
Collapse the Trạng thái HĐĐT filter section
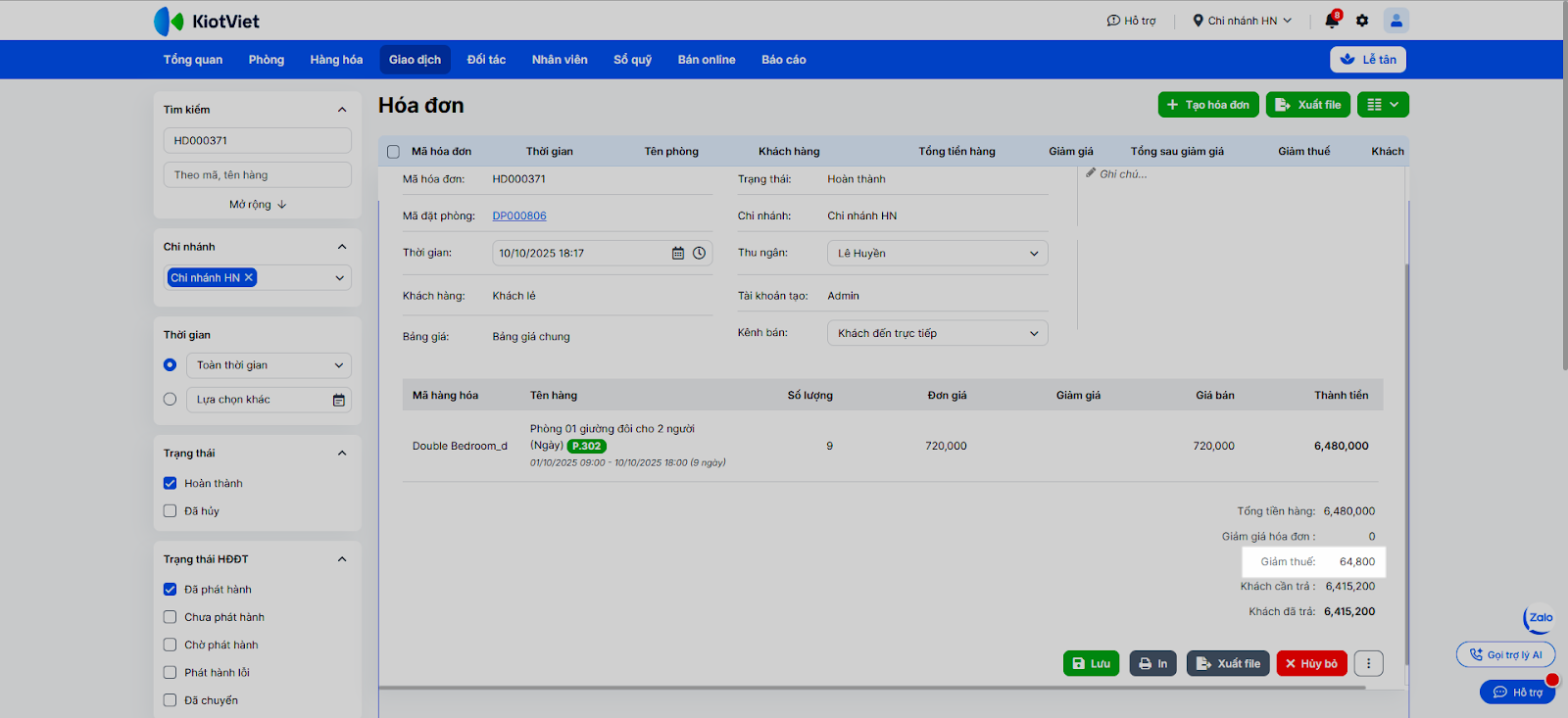(342, 560)
